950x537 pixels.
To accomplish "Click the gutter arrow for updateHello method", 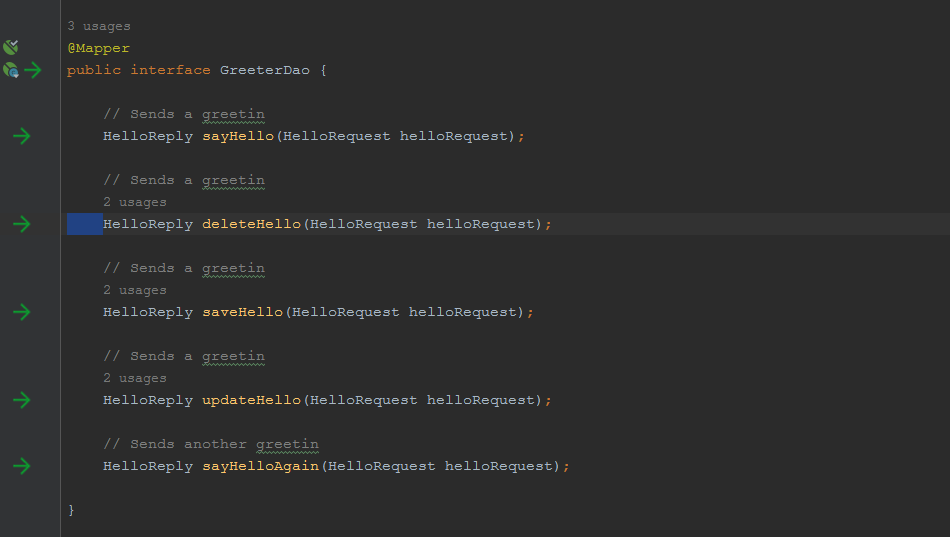I will [22, 400].
